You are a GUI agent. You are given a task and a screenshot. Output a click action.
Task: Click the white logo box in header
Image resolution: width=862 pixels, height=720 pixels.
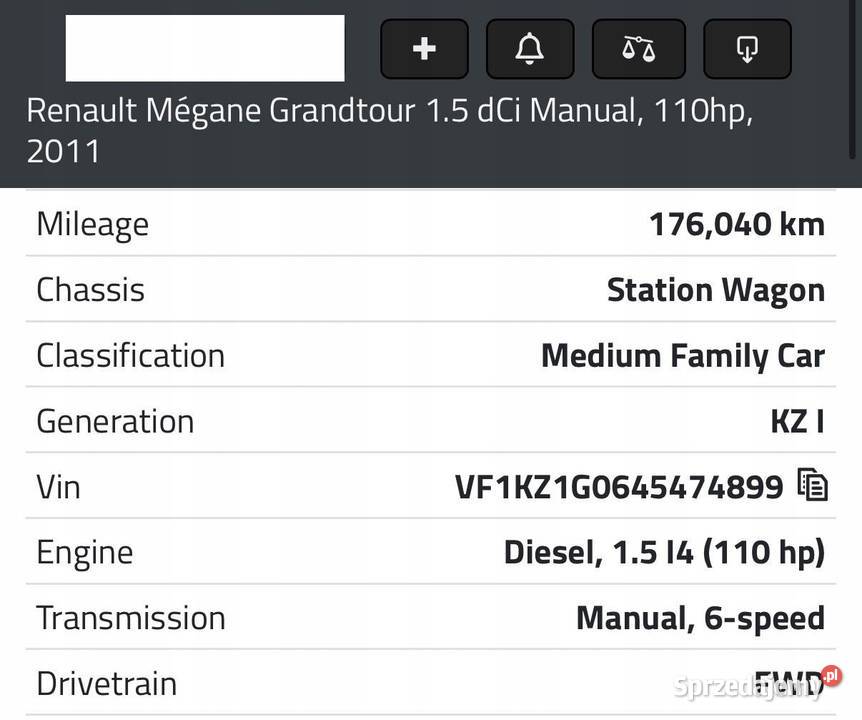coord(205,48)
